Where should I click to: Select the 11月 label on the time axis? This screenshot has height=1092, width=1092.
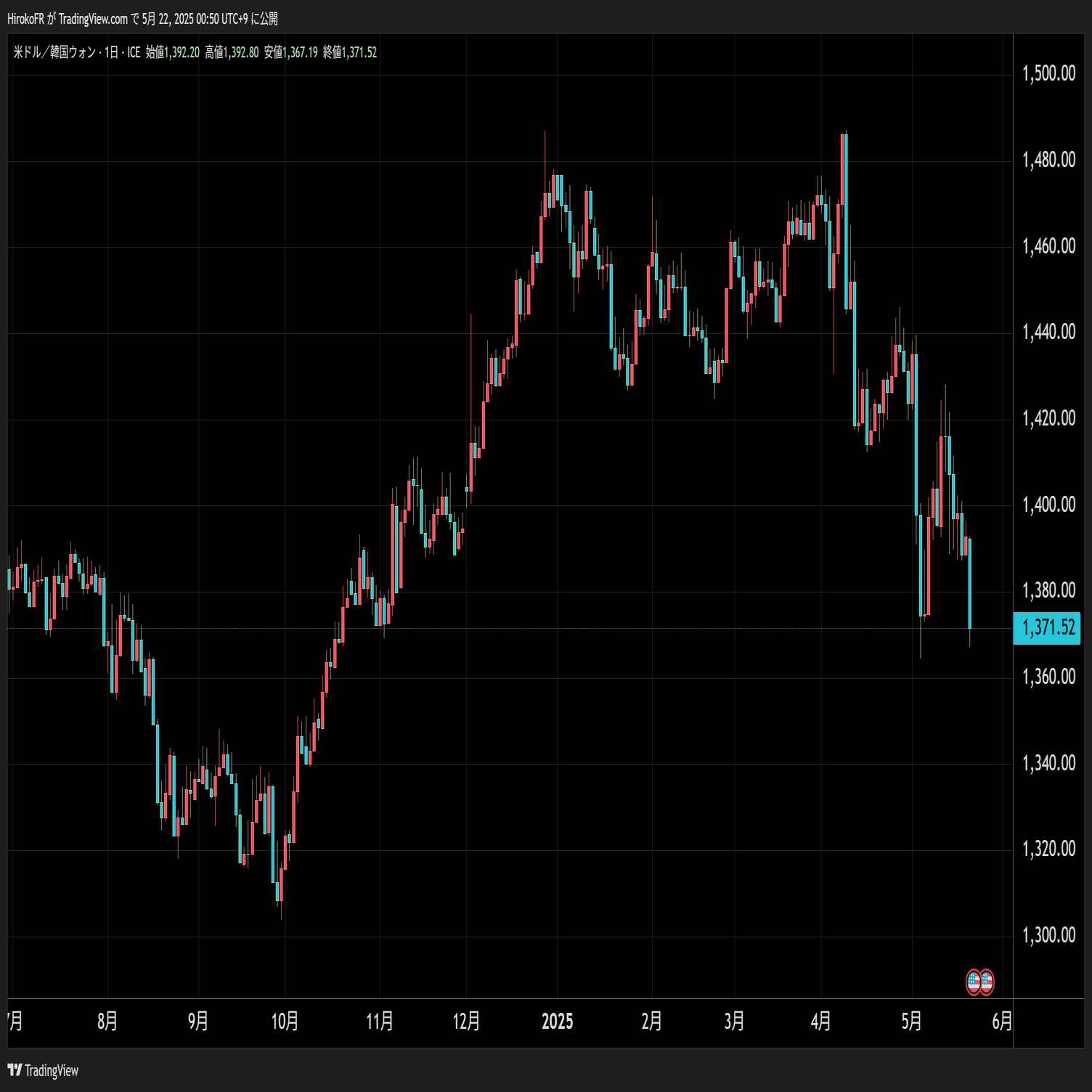380,1022
